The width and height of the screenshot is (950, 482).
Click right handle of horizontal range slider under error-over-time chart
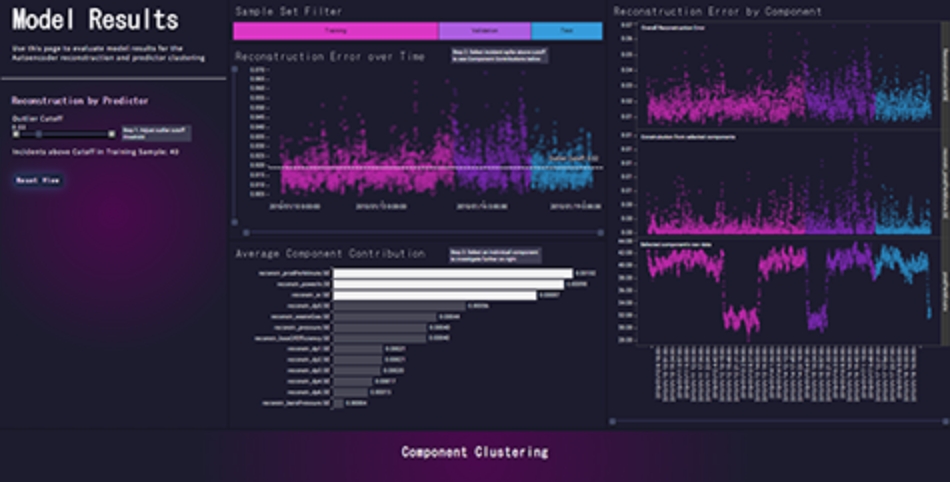(x=600, y=233)
